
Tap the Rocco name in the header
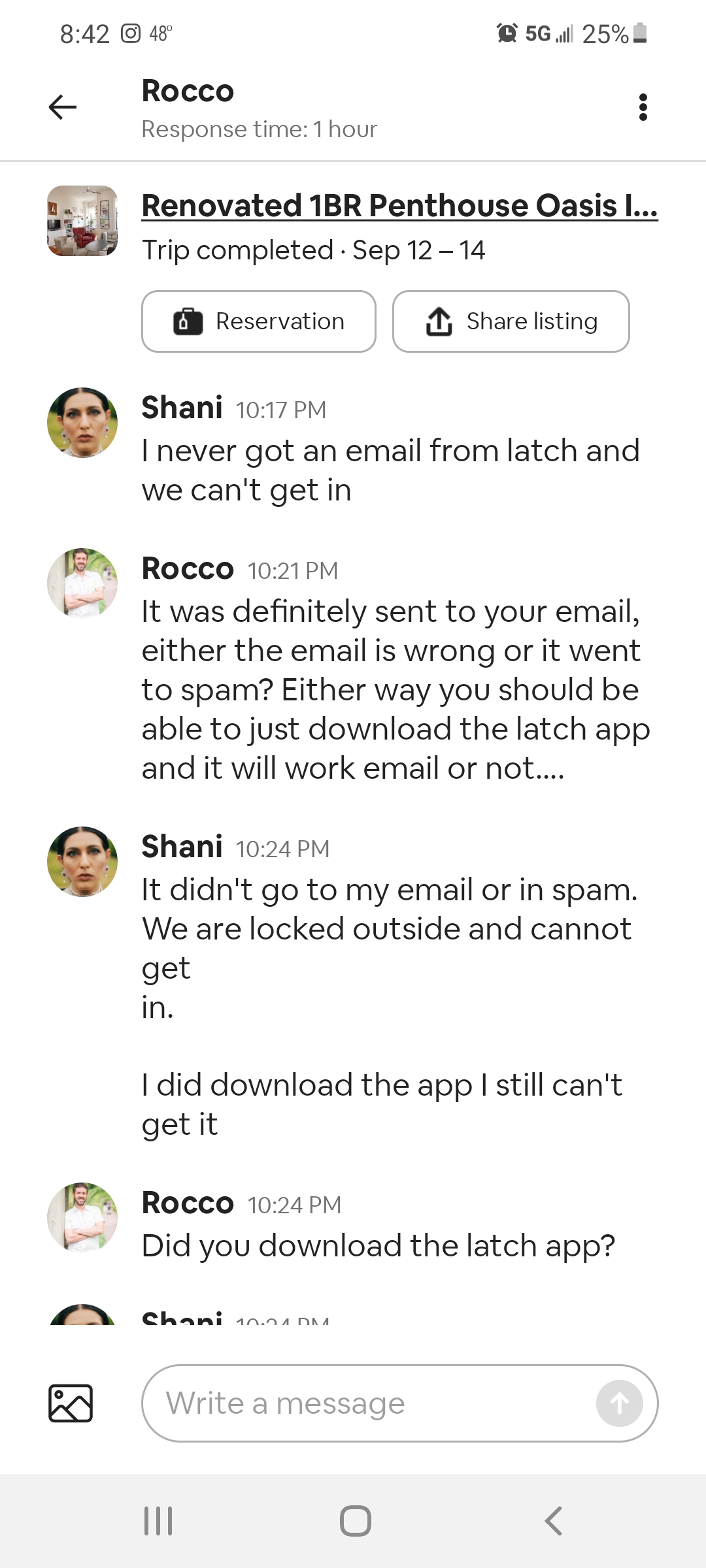point(188,91)
